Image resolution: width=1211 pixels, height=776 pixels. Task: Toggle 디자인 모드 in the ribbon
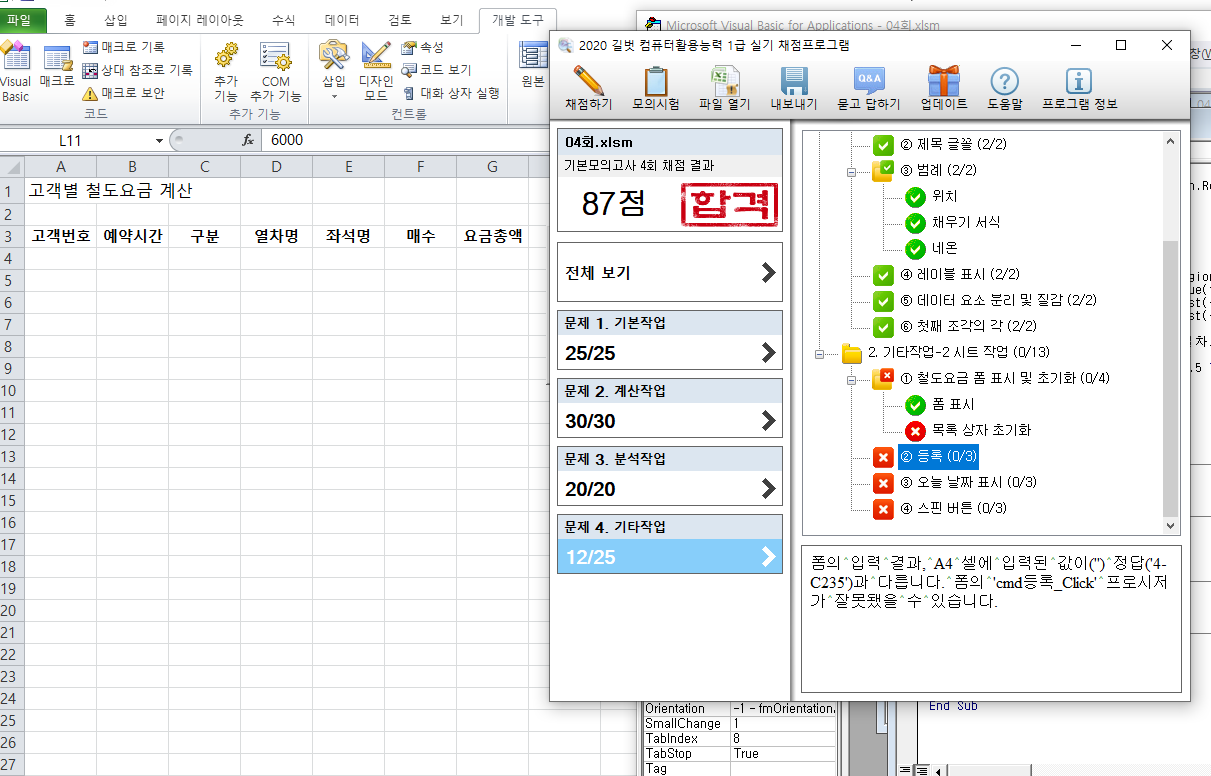click(x=376, y=72)
